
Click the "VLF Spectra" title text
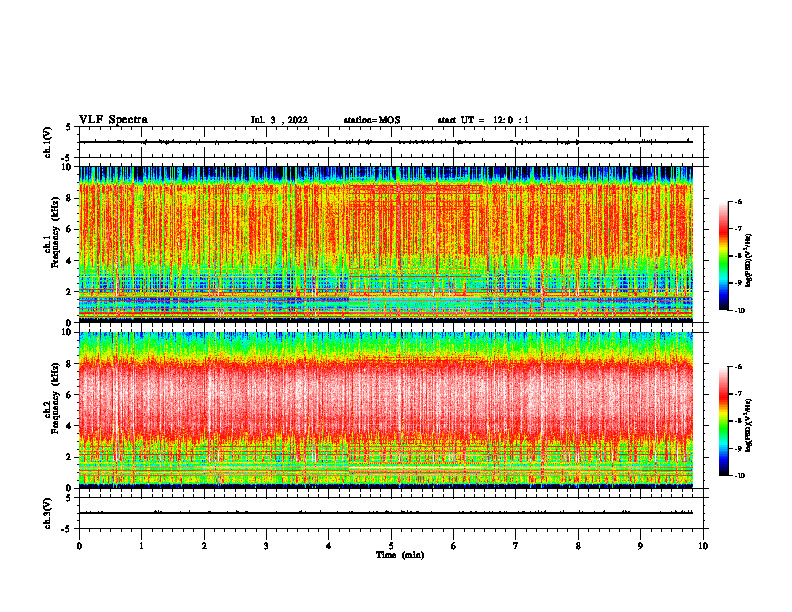click(x=113, y=120)
